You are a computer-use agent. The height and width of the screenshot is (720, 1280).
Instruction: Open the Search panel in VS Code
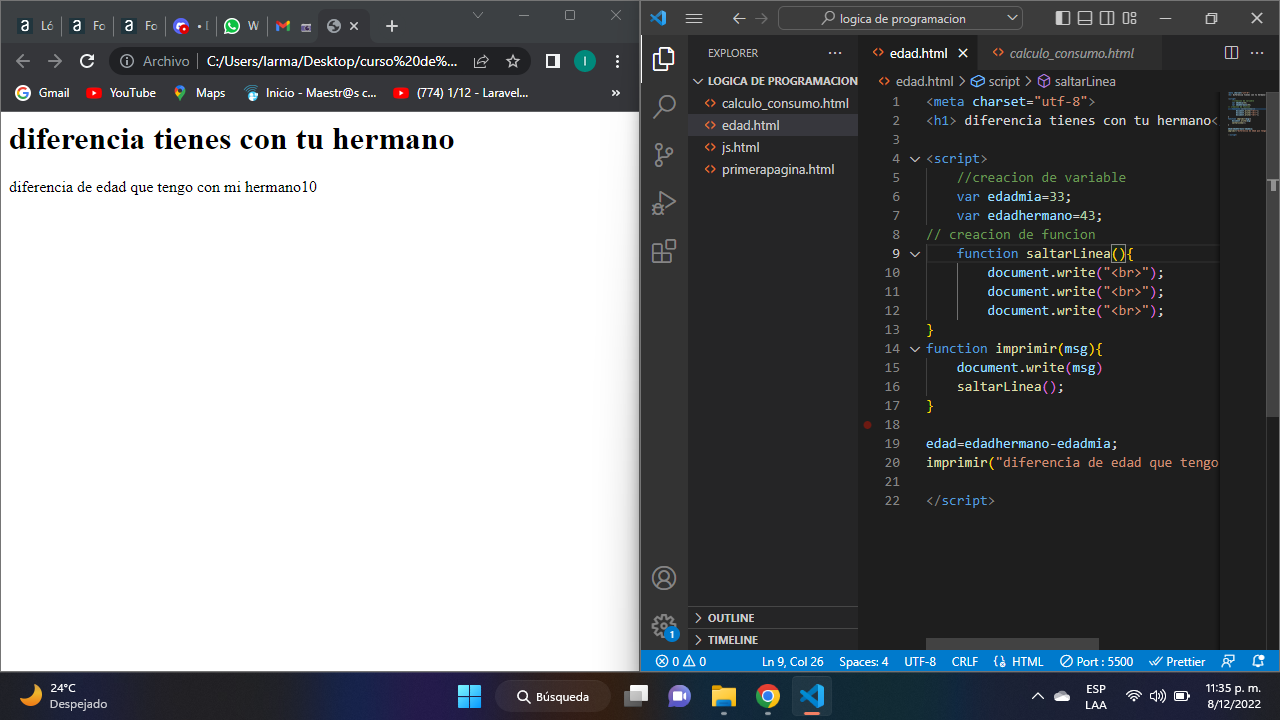pos(663,105)
